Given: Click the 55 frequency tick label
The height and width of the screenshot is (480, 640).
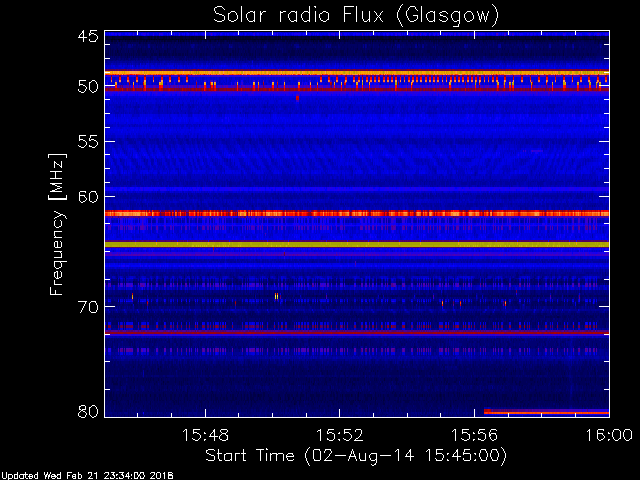Looking at the screenshot, I should [x=88, y=142].
